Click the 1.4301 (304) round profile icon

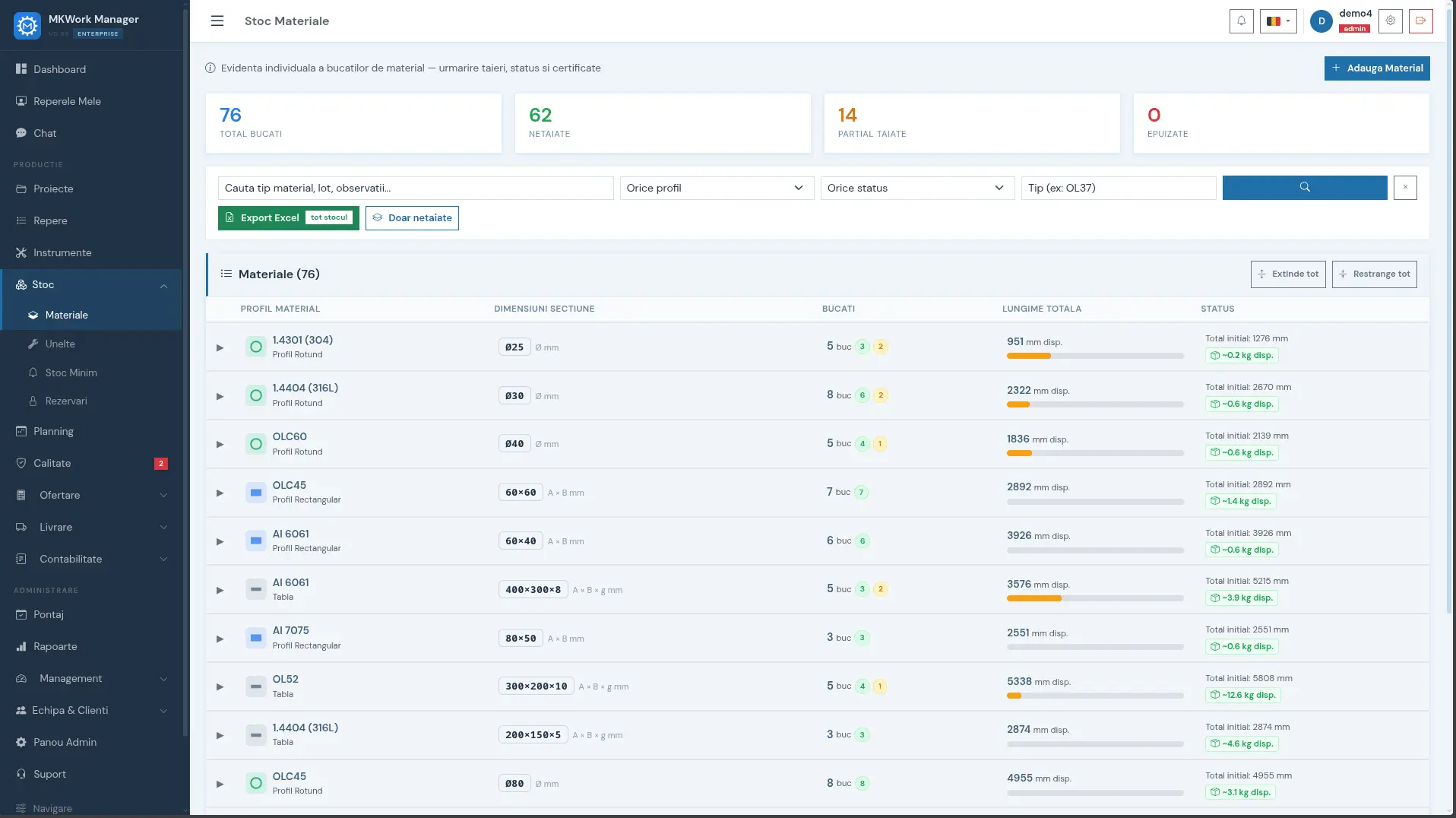click(256, 347)
